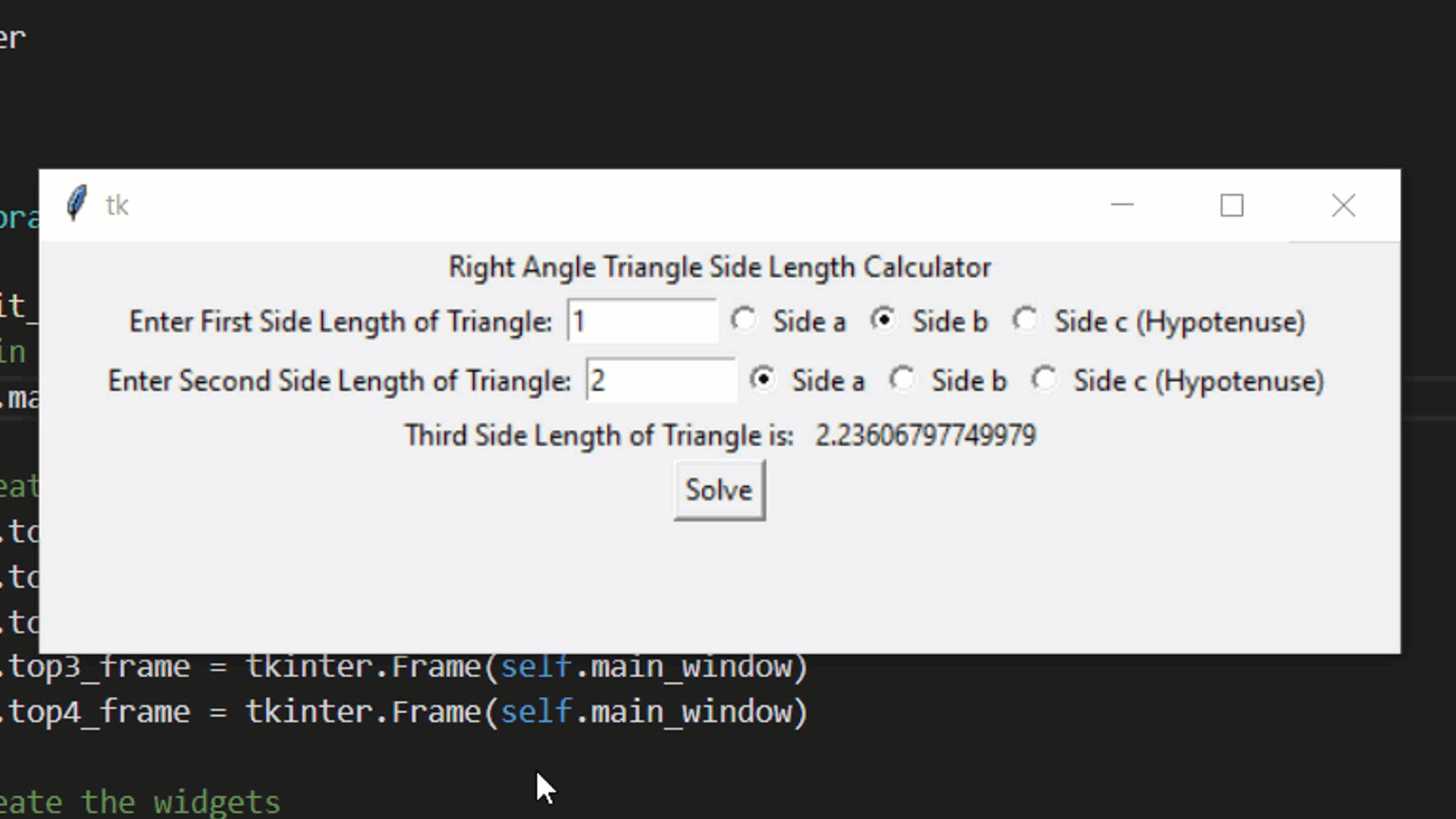Click the 'Enter First Side Length' label
The height and width of the screenshot is (819, 1456).
point(340,322)
